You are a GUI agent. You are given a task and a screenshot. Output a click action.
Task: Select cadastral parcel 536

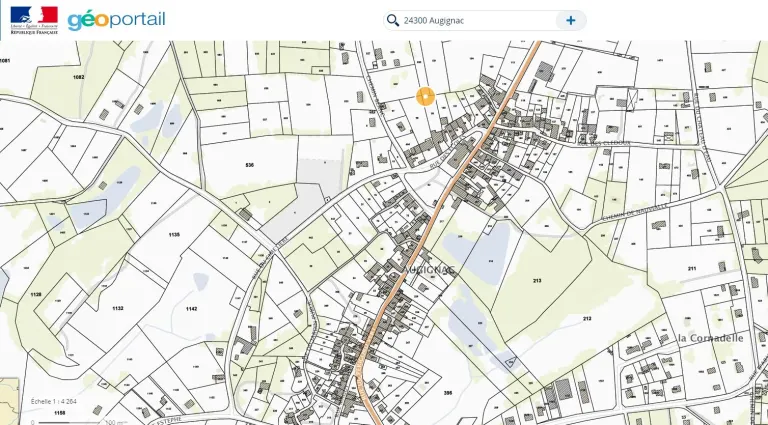[x=250, y=165]
